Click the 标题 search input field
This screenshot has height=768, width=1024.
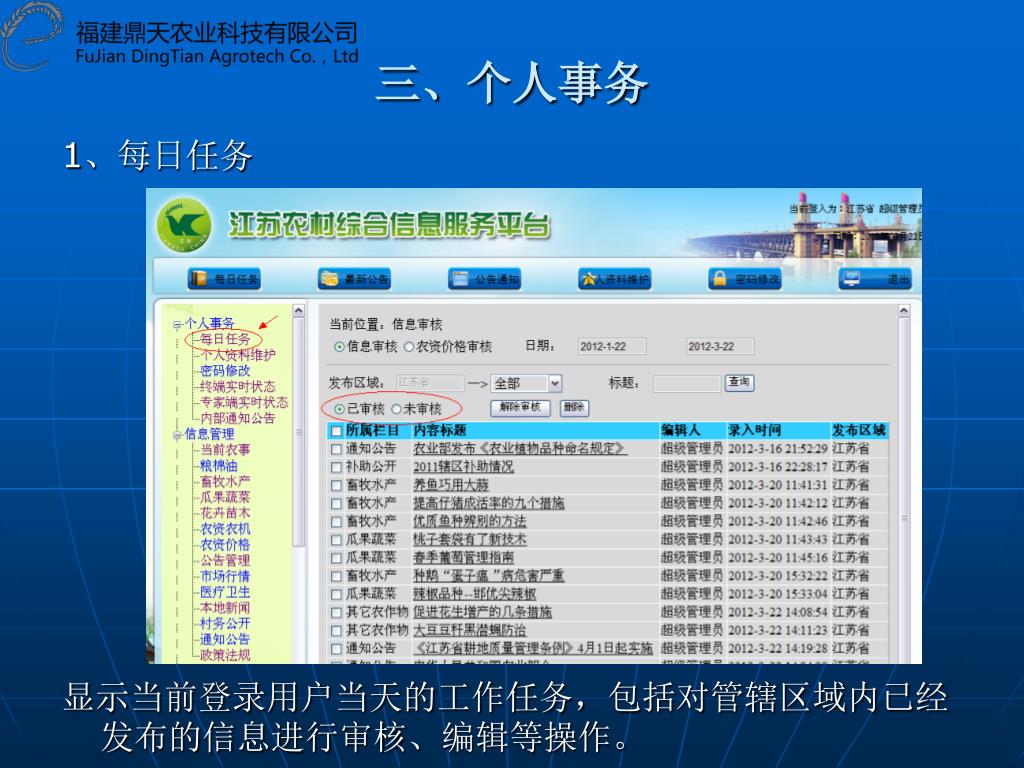pyautogui.click(x=686, y=383)
